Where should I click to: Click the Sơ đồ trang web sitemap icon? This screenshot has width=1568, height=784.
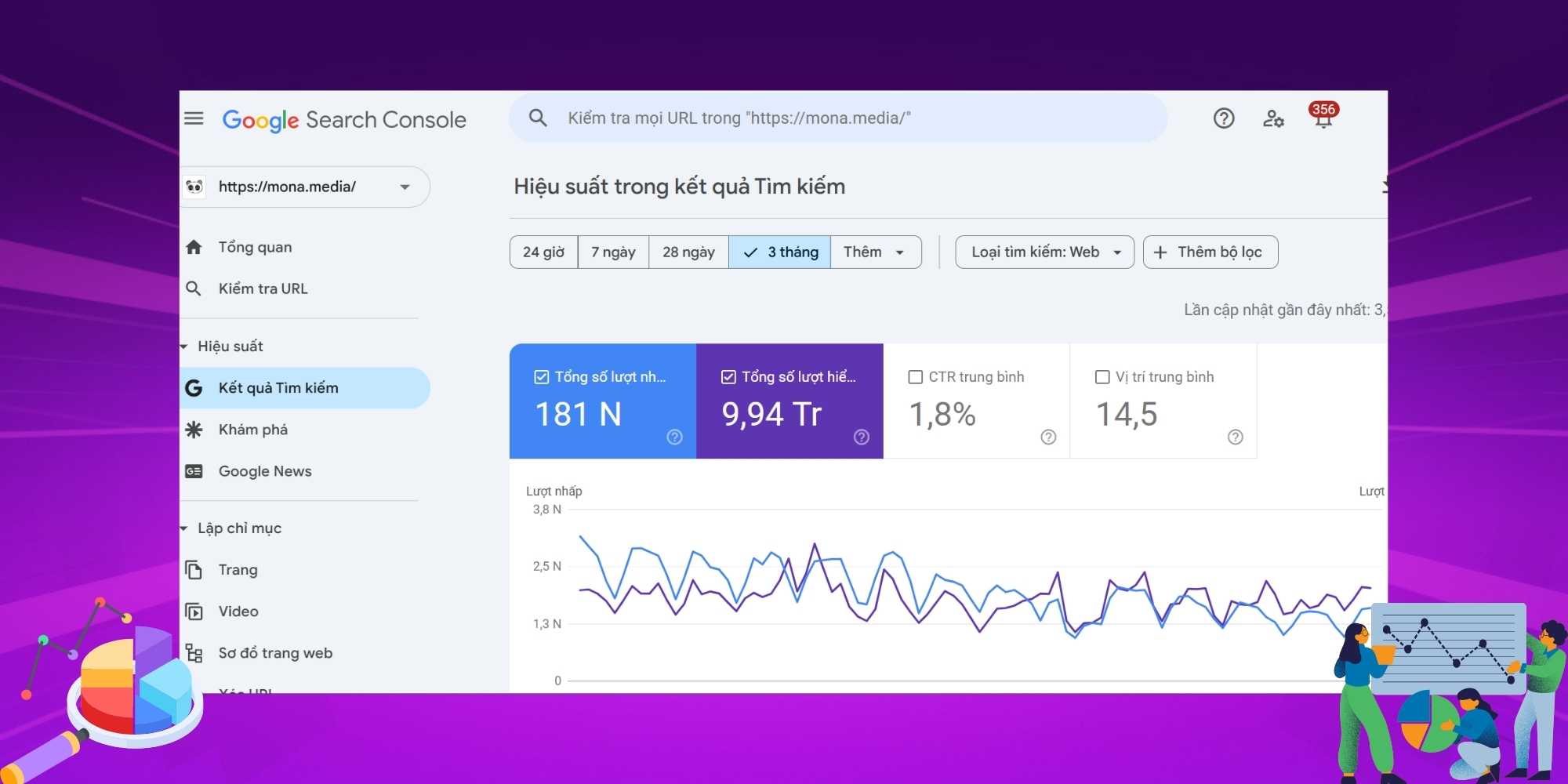click(x=194, y=652)
